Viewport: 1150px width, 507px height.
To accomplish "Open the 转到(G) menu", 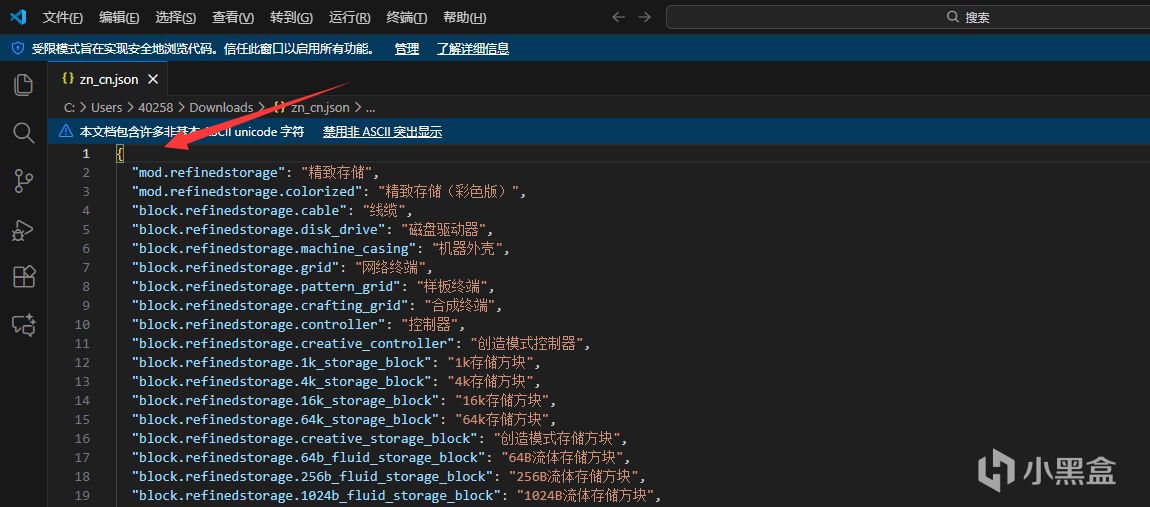I will pos(290,18).
